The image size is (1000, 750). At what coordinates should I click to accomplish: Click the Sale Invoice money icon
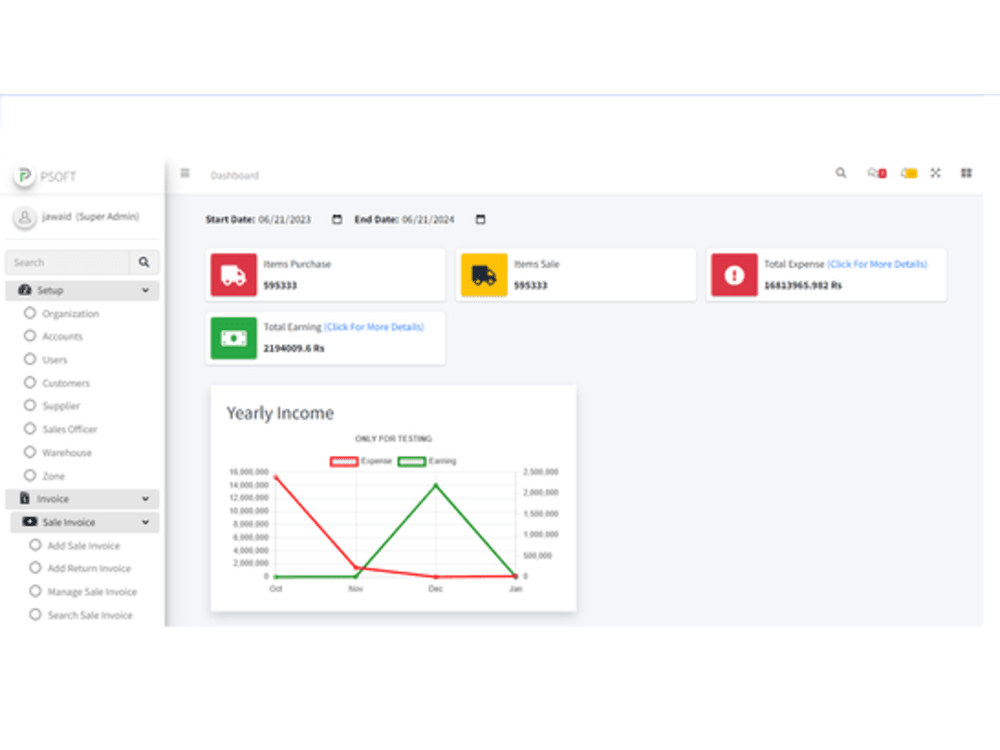point(30,522)
